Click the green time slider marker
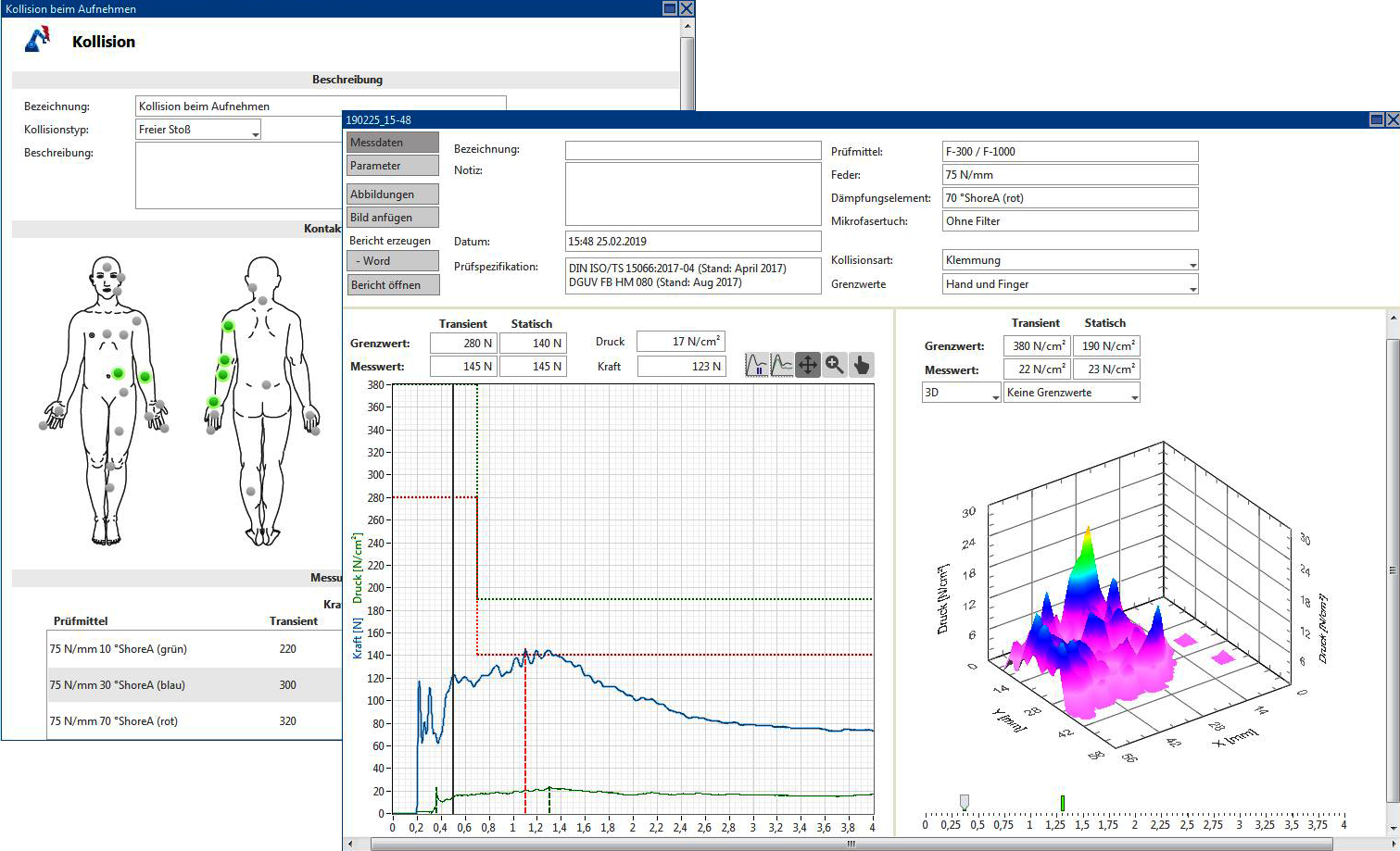The image size is (1400, 851). pyautogui.click(x=1063, y=803)
